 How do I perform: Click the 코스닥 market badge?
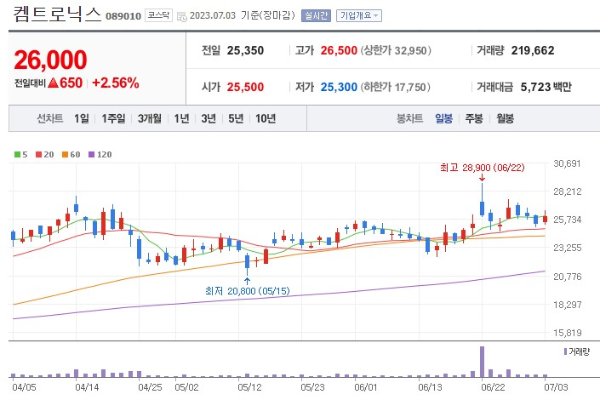point(158,16)
